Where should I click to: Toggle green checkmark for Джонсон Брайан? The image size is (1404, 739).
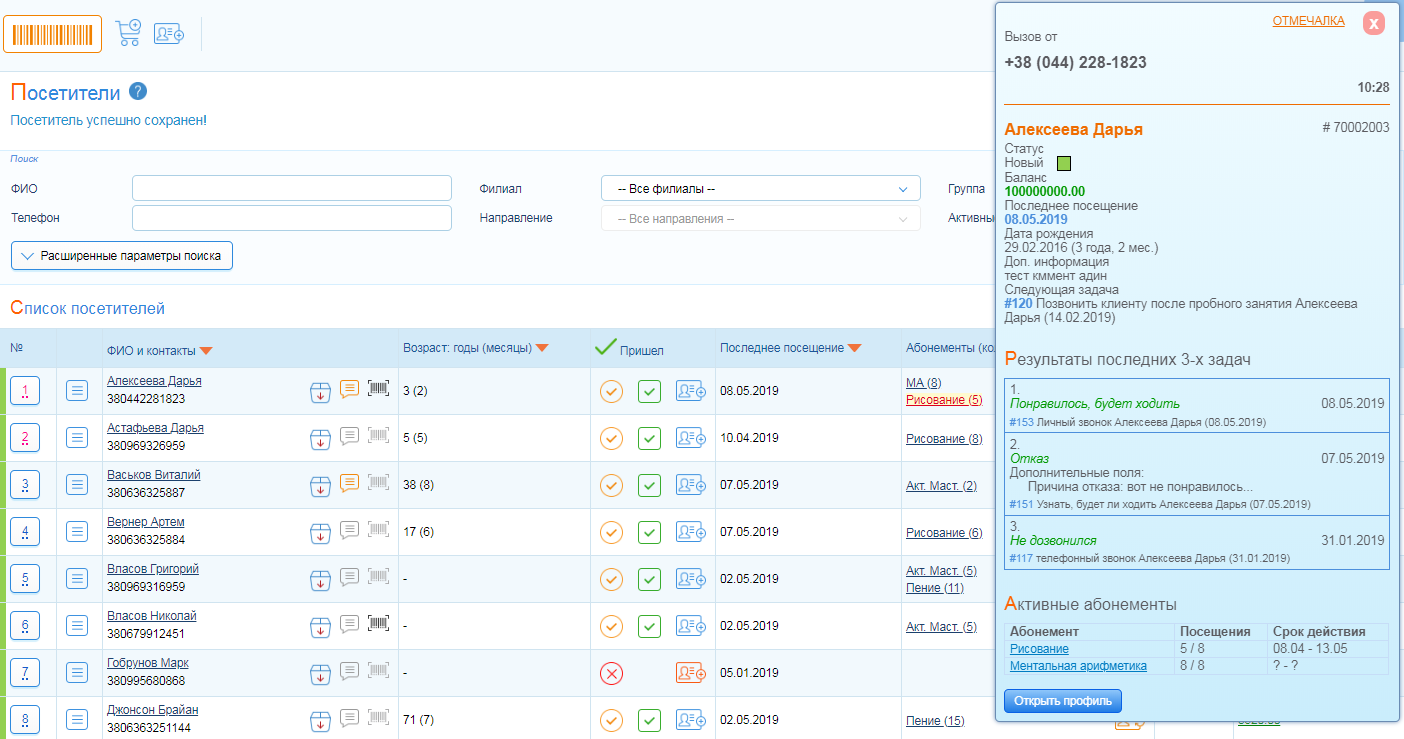click(649, 720)
